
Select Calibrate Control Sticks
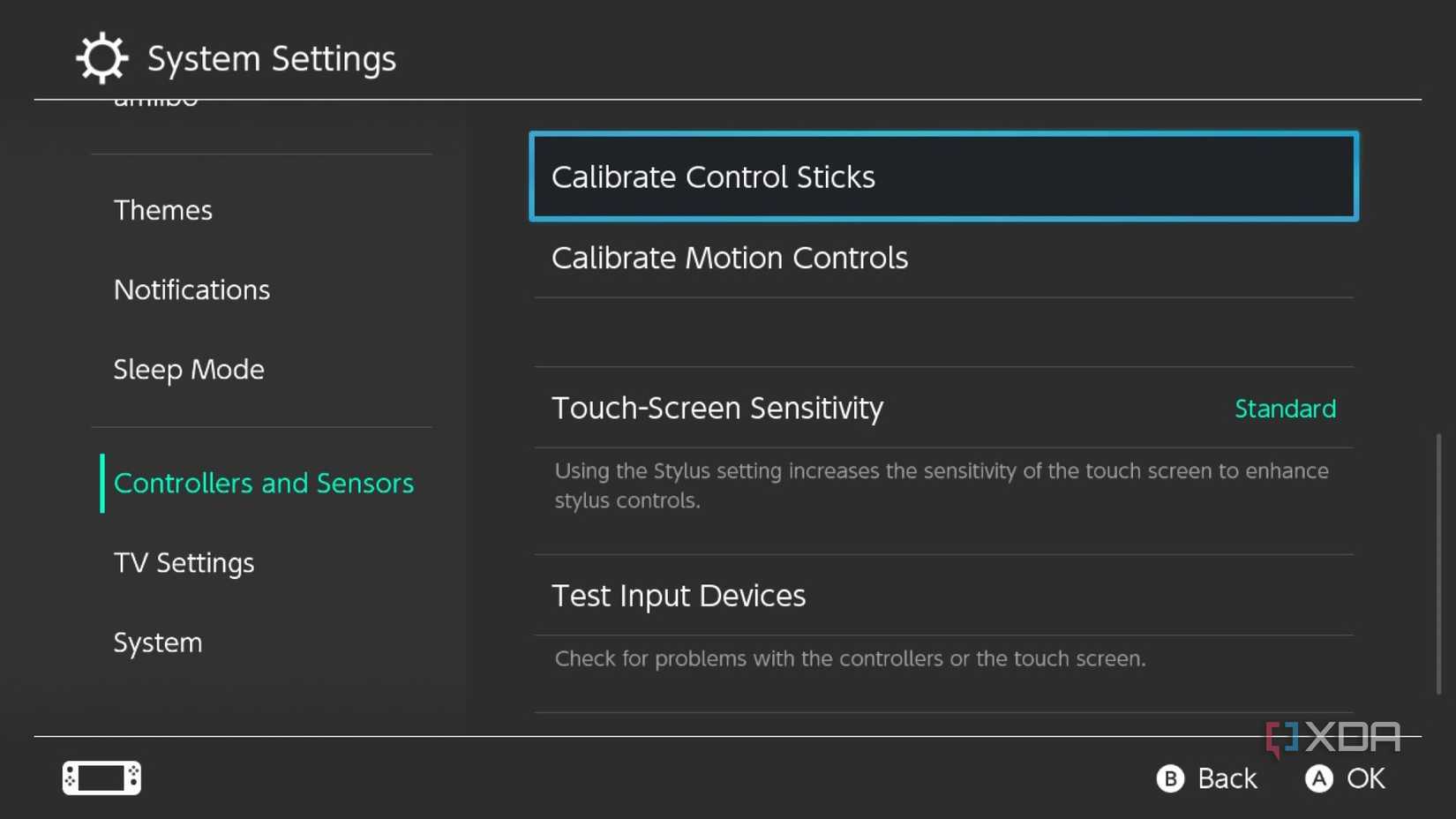(x=944, y=177)
